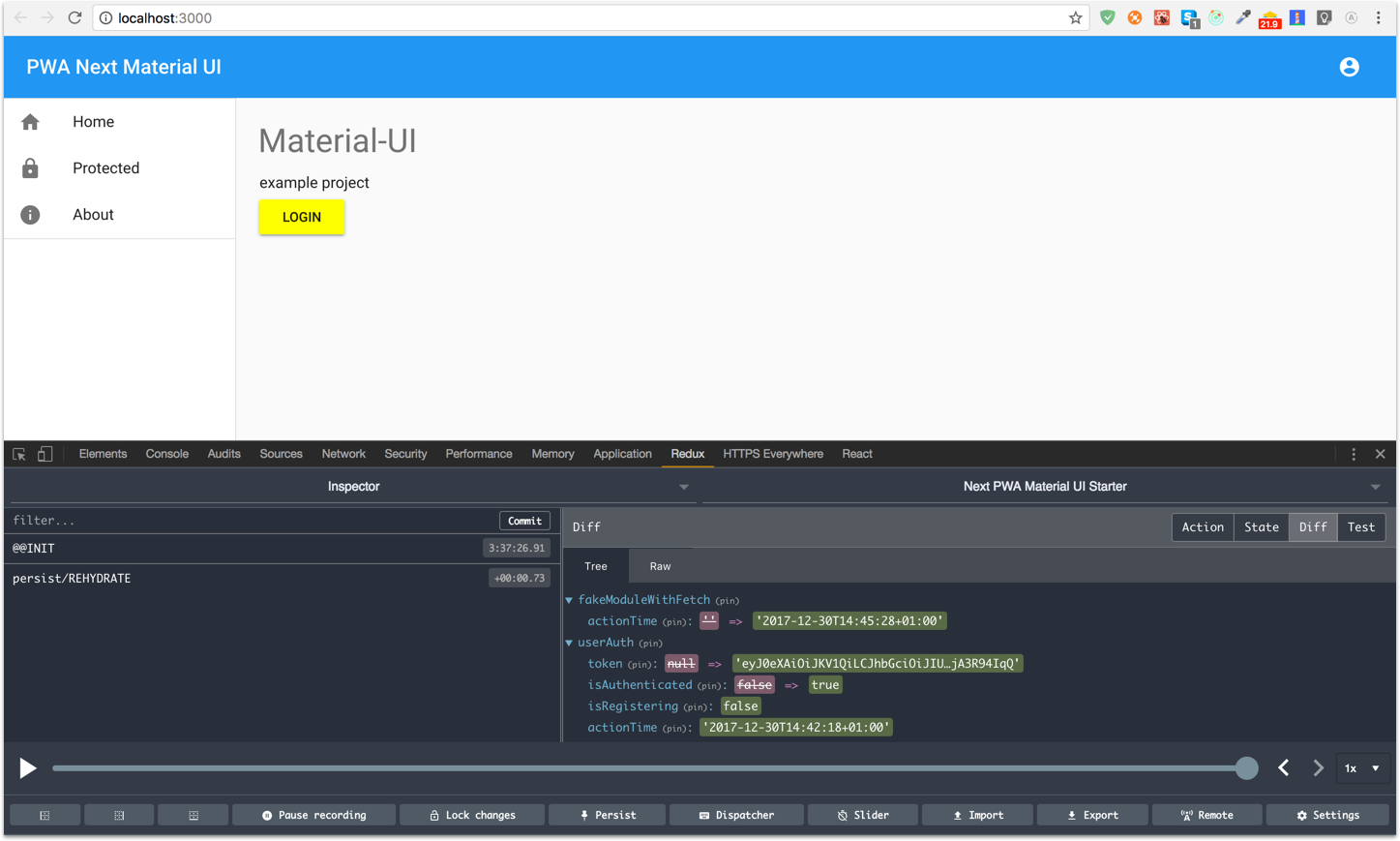Open Redux DevTools Settings
1400x841 pixels.
tap(1327, 815)
